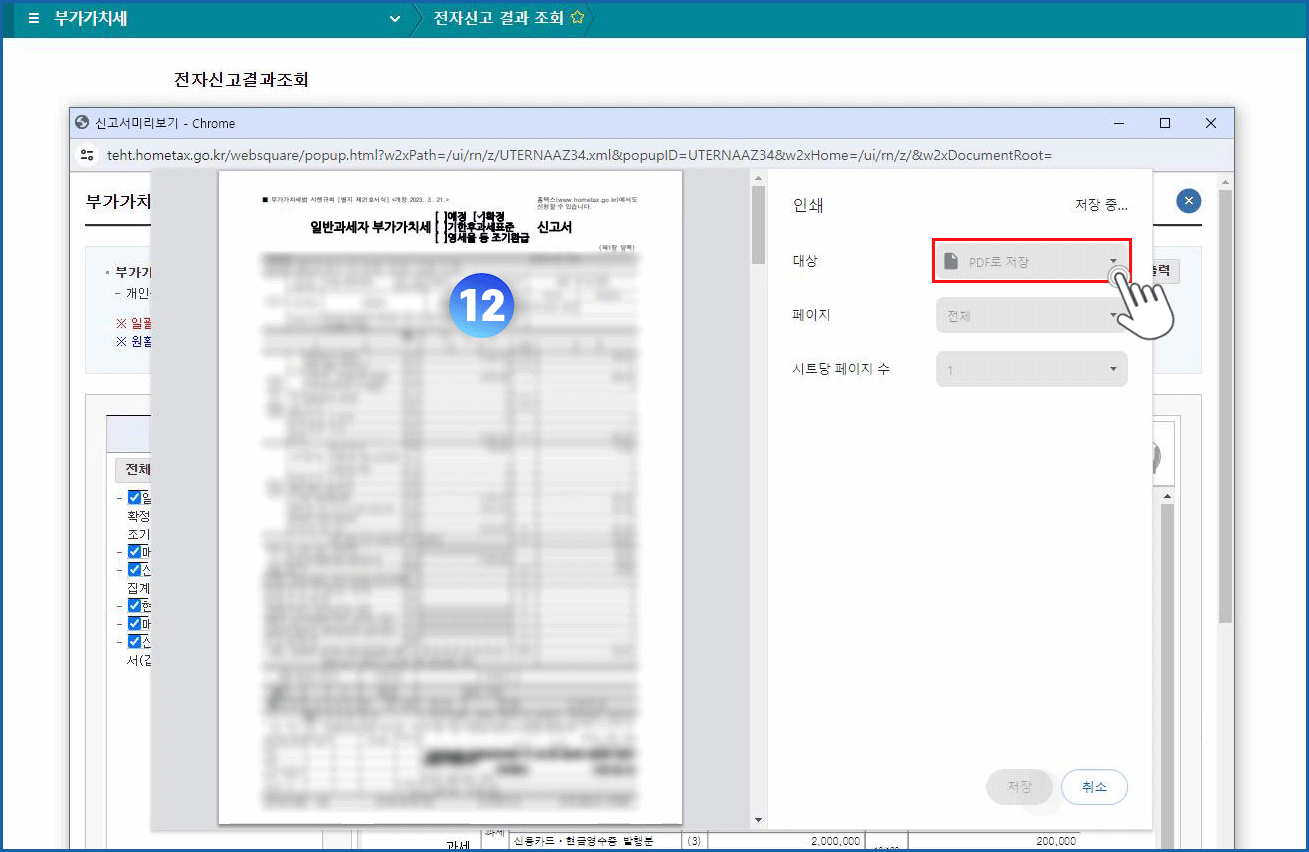Click the 전자신고 결과 조회 breadcrumb

[498, 18]
